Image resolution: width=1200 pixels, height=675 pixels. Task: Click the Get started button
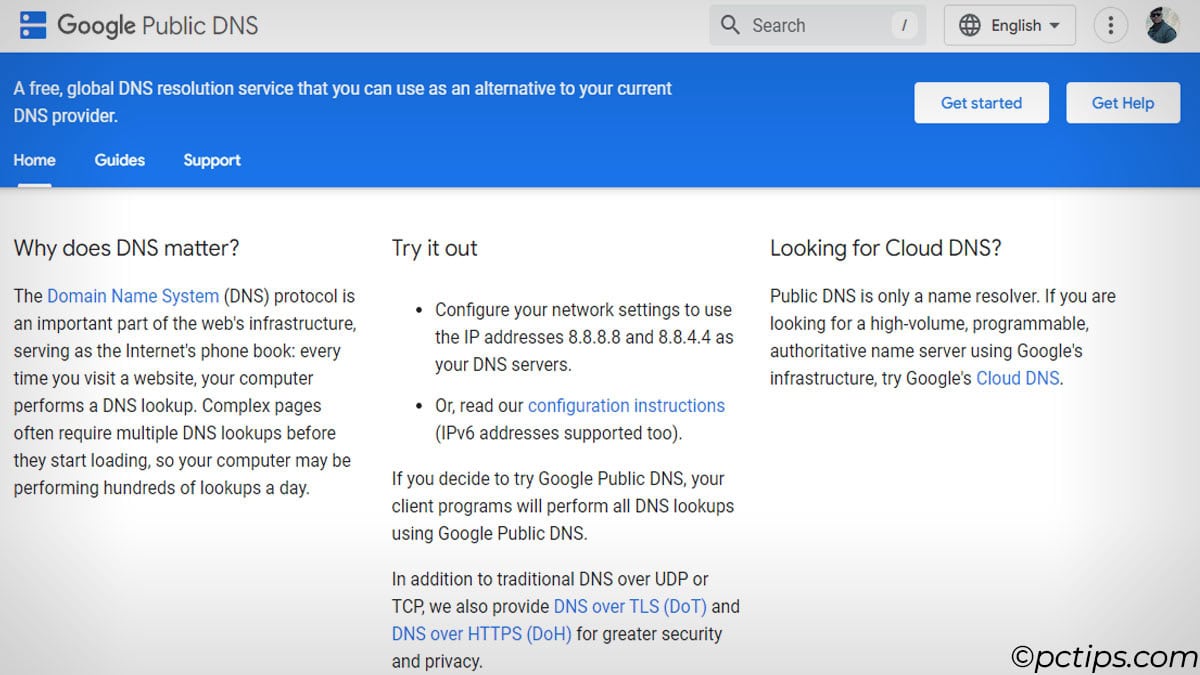tap(981, 102)
